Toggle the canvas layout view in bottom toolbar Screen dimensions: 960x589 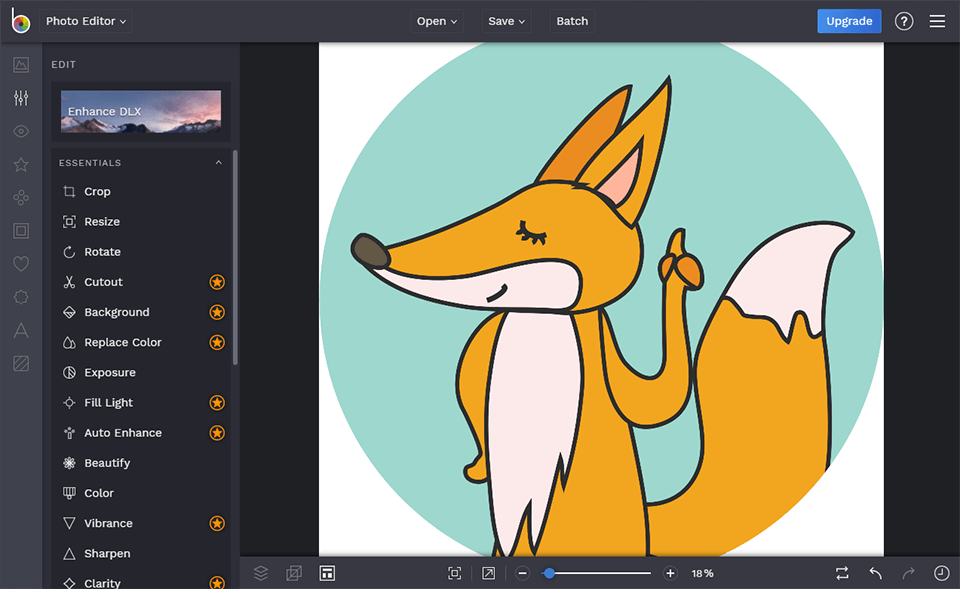coord(327,572)
